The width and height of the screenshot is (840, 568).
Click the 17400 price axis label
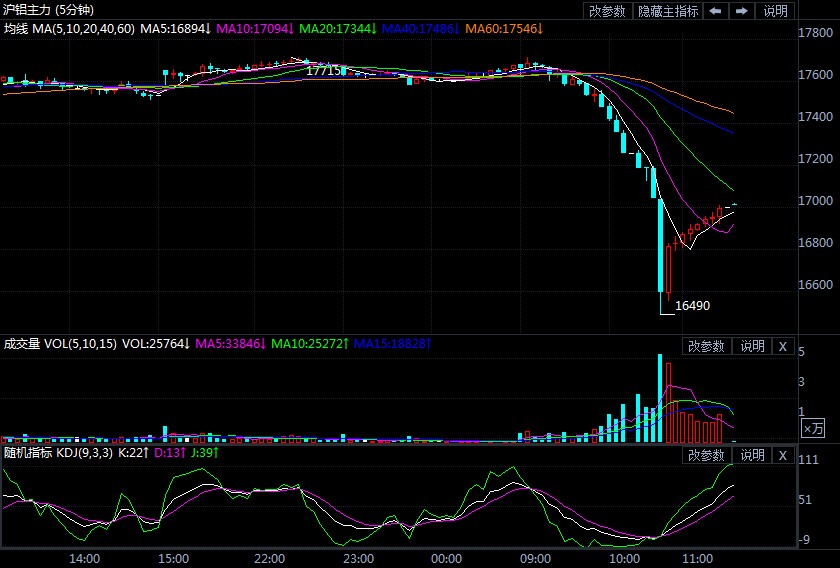point(815,116)
